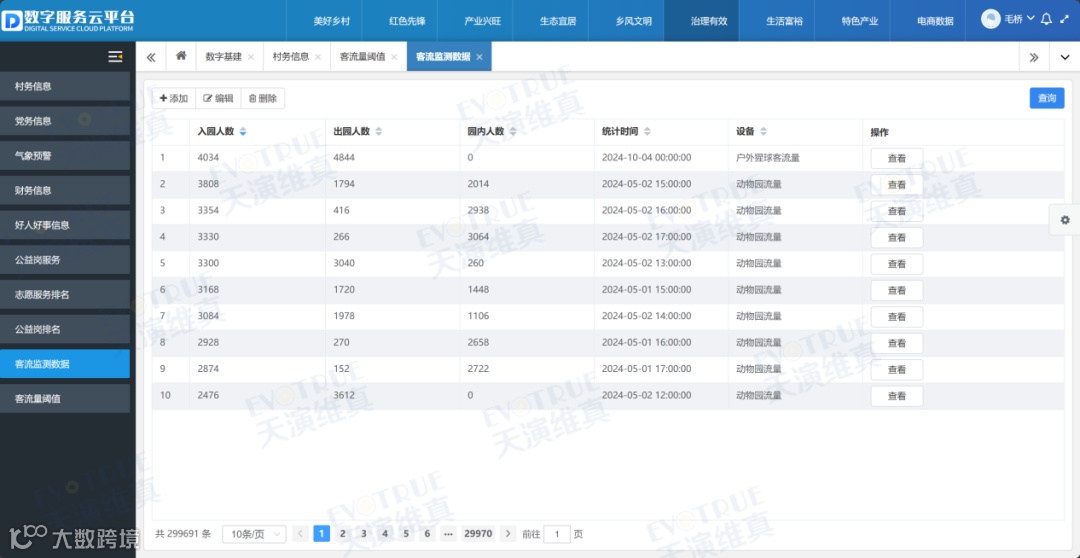Image resolution: width=1080 pixels, height=558 pixels.
Task: Click 查看 for the 2024-10-04 00:00:00 row
Action: 897,158
